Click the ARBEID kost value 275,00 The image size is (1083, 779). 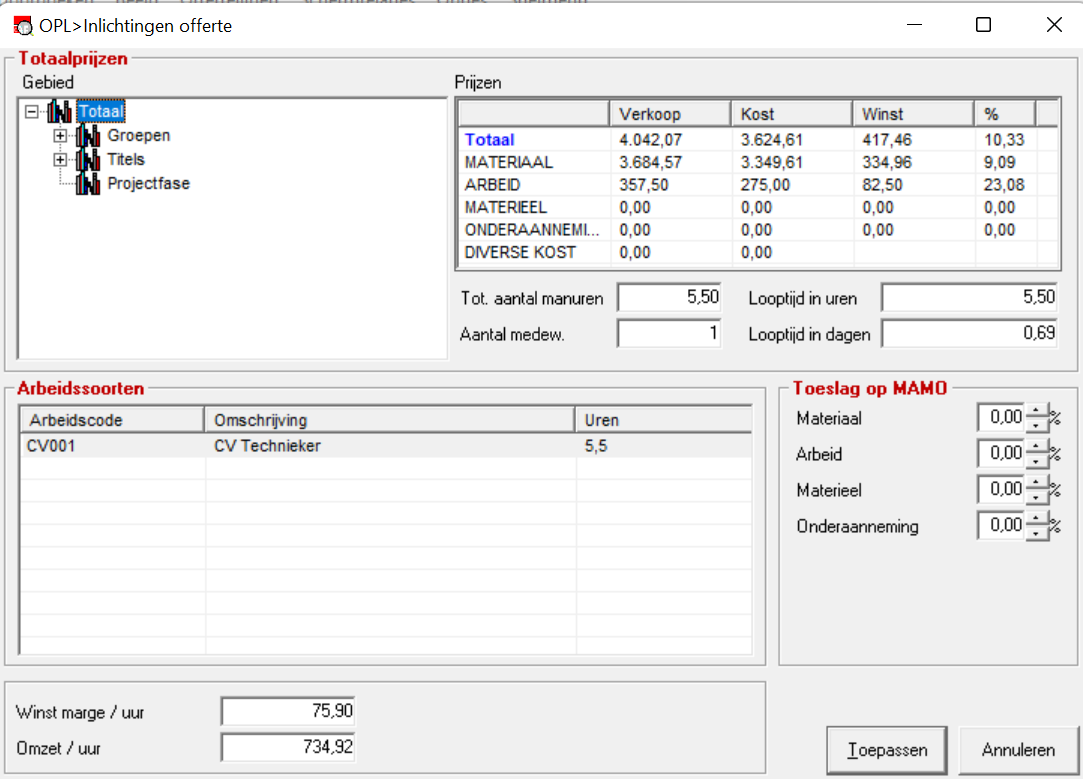click(765, 185)
